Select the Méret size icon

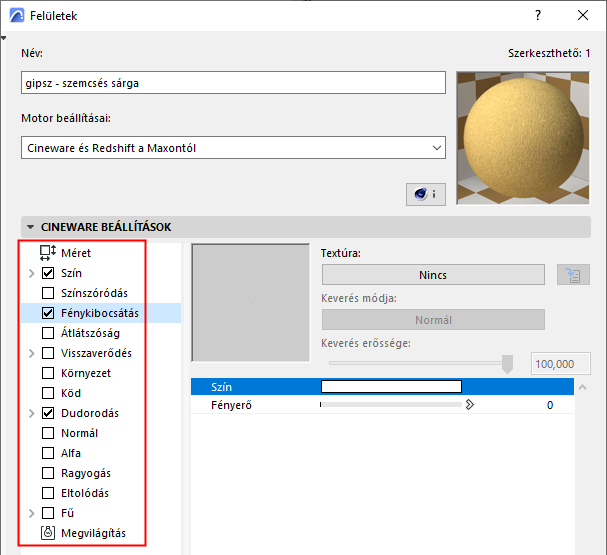click(48, 253)
